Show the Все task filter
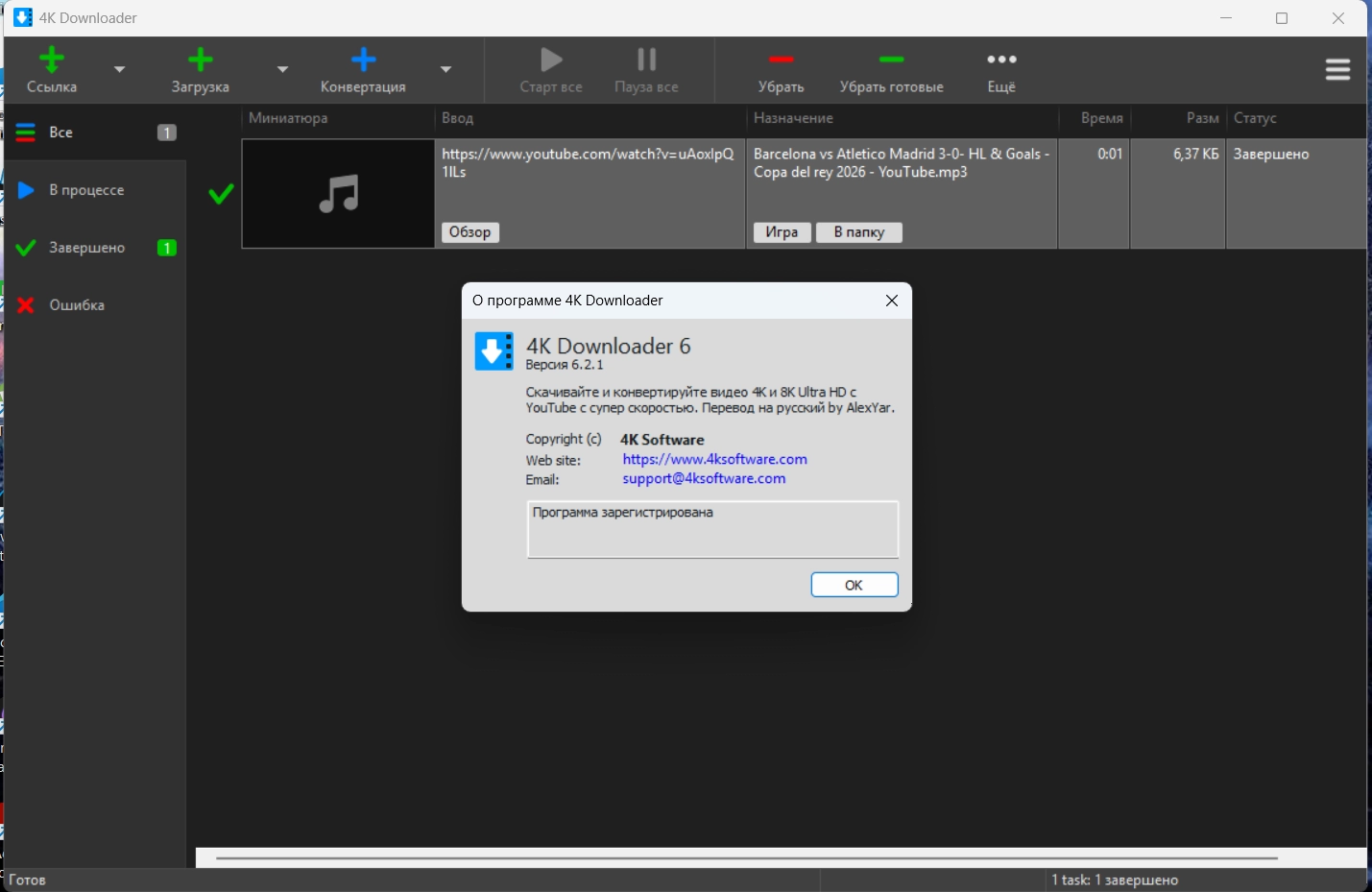Image resolution: width=1372 pixels, height=892 pixels. 95,133
